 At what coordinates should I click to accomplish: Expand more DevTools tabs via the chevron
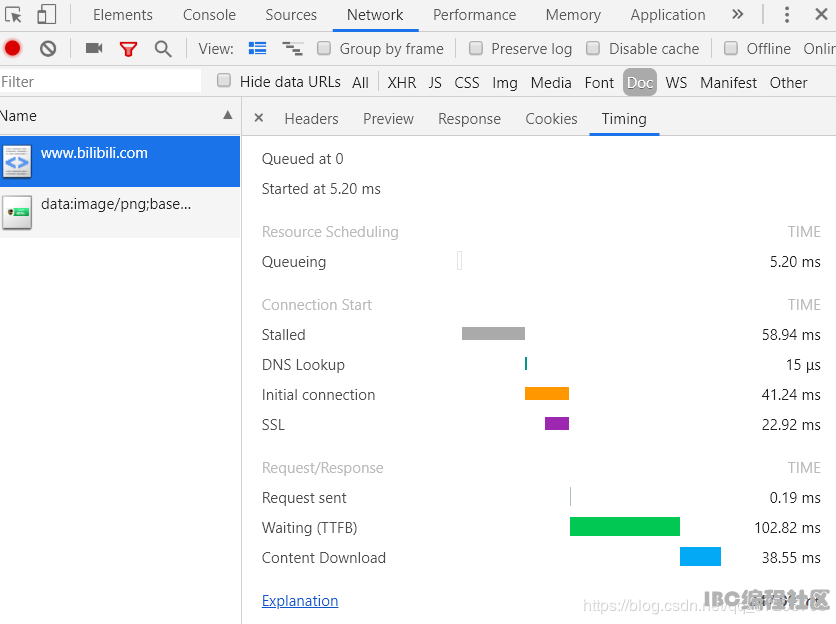[737, 14]
